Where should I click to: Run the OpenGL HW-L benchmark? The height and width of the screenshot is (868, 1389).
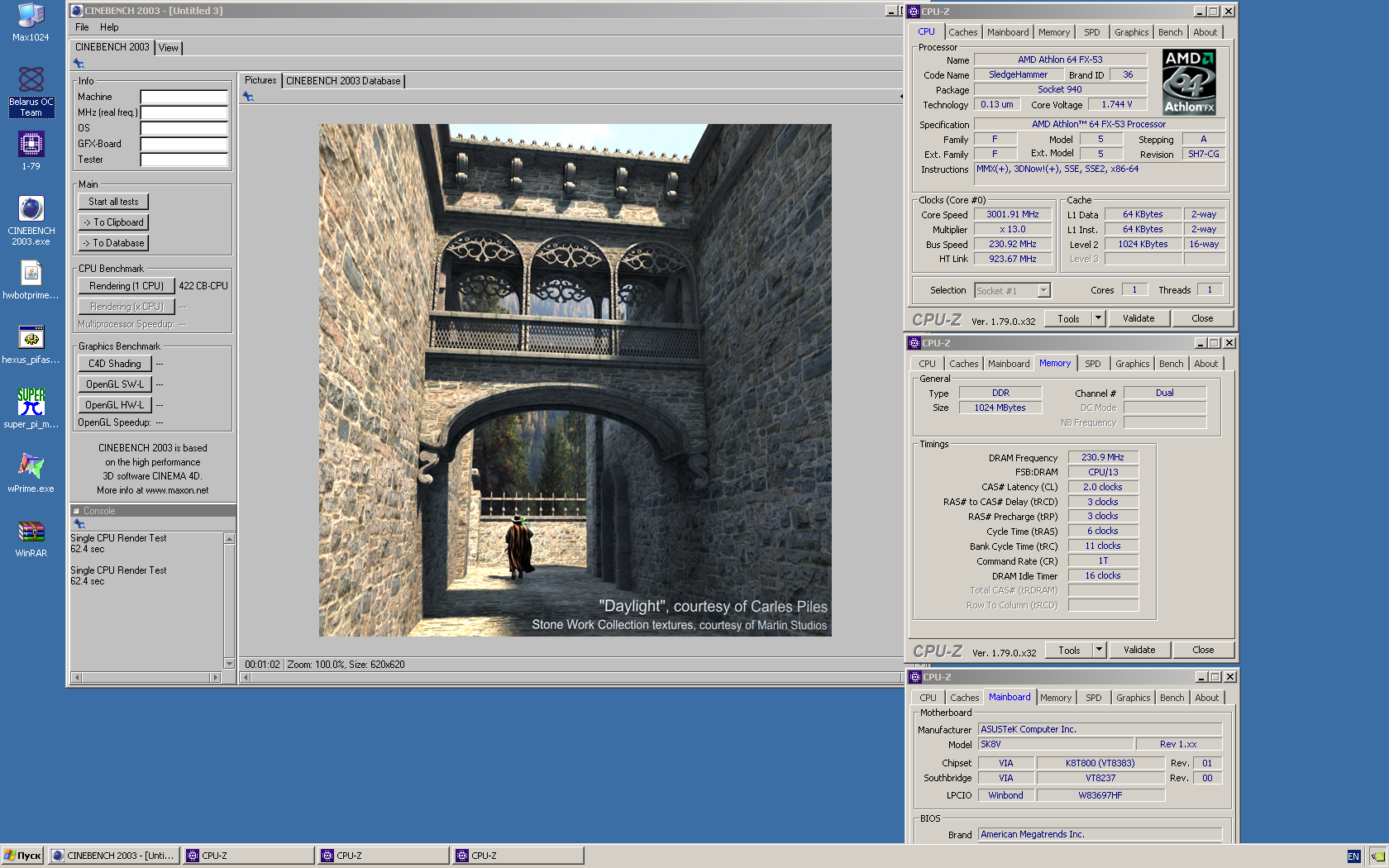[x=115, y=405]
